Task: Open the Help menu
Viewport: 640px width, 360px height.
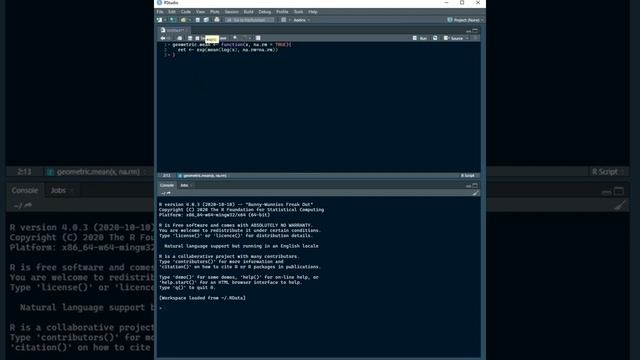Action: click(313, 12)
